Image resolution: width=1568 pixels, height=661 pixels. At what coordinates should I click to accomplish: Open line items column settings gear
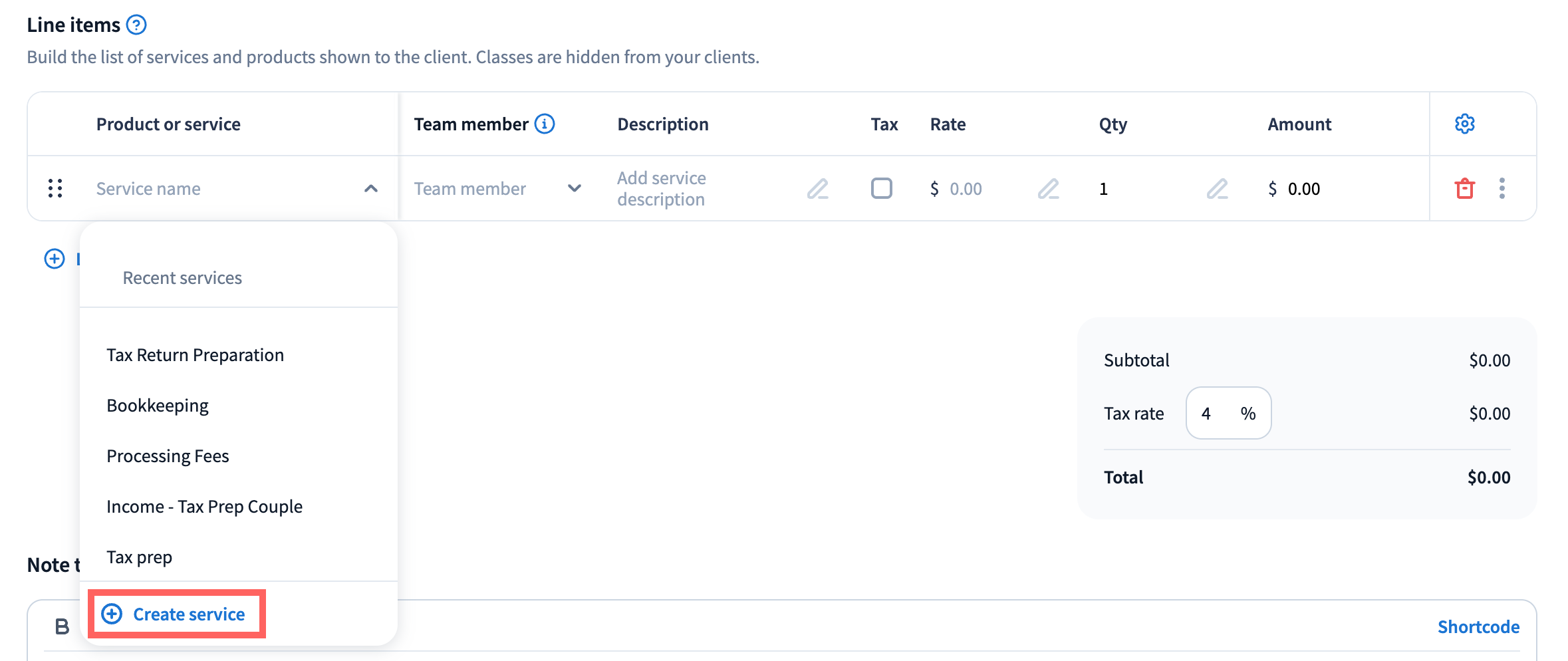pos(1464,124)
